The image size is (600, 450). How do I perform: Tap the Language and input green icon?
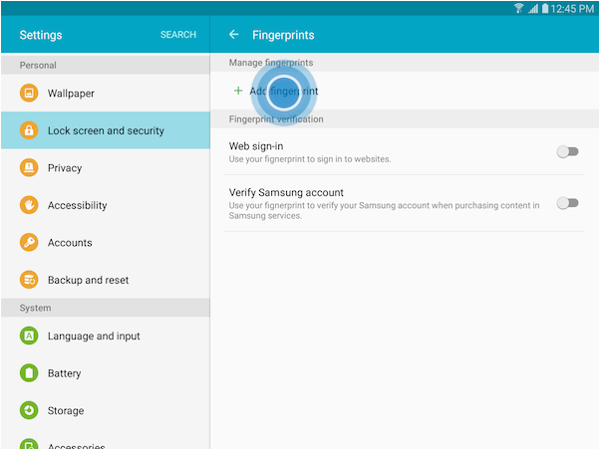point(29,336)
